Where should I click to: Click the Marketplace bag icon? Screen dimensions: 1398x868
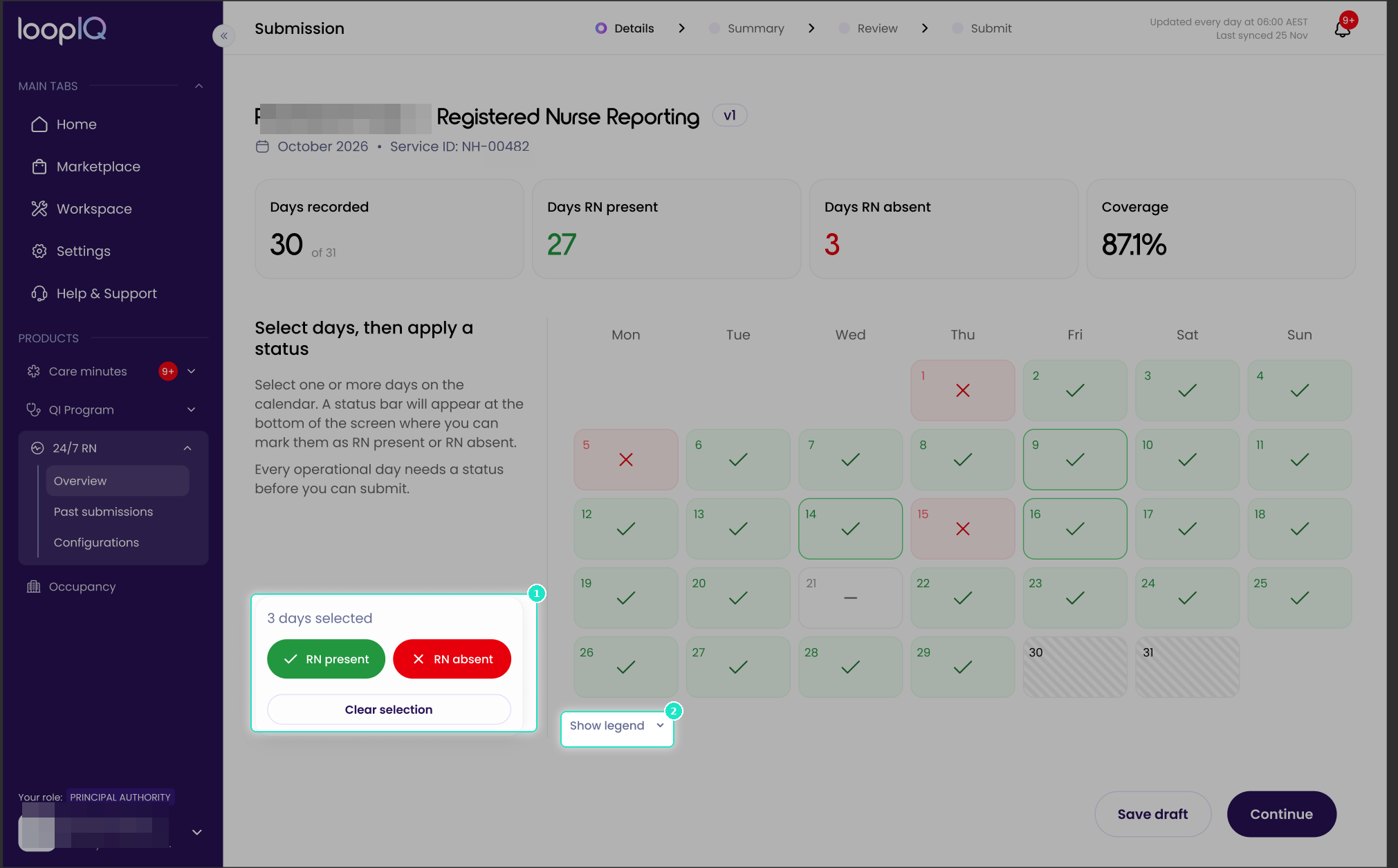[39, 167]
